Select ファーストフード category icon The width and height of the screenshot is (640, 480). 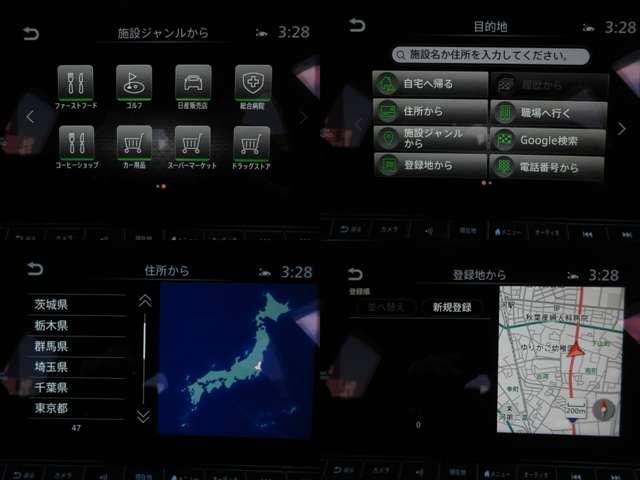pyautogui.click(x=76, y=83)
